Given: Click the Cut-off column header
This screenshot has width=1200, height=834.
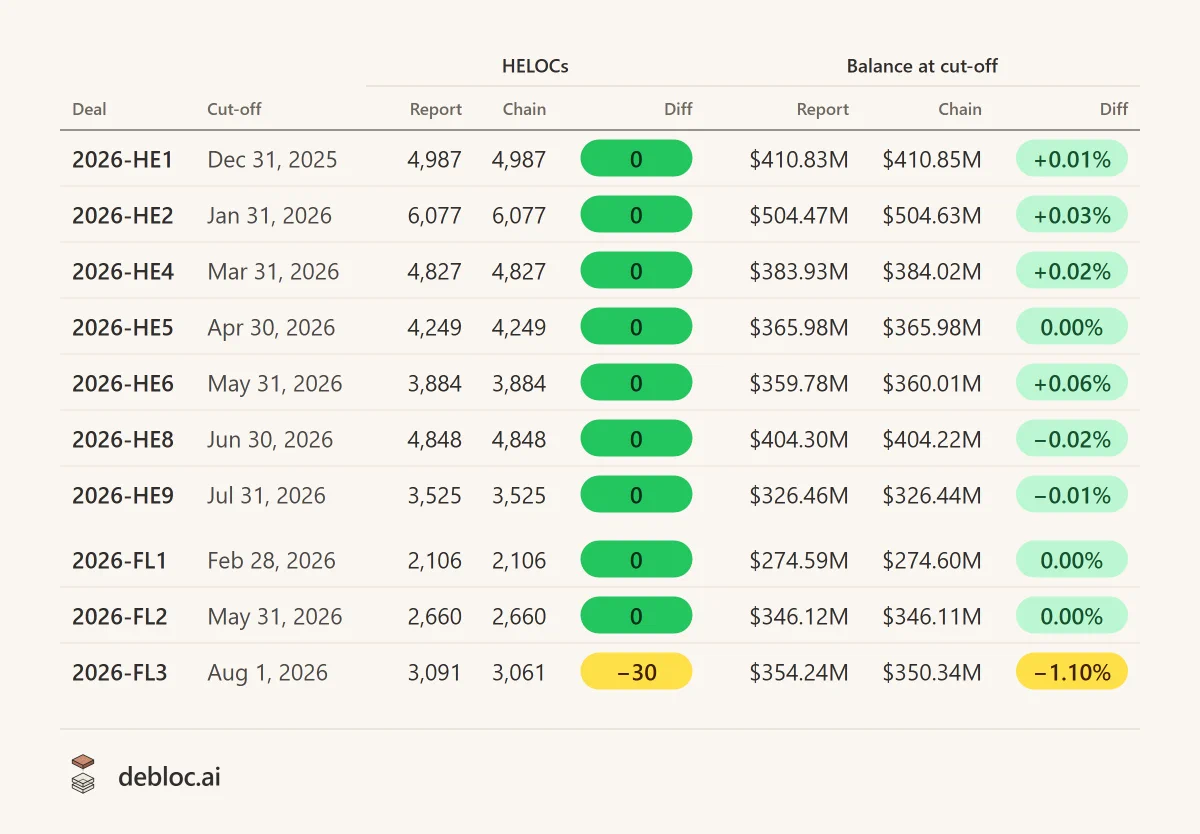Looking at the screenshot, I should pyautogui.click(x=234, y=109).
